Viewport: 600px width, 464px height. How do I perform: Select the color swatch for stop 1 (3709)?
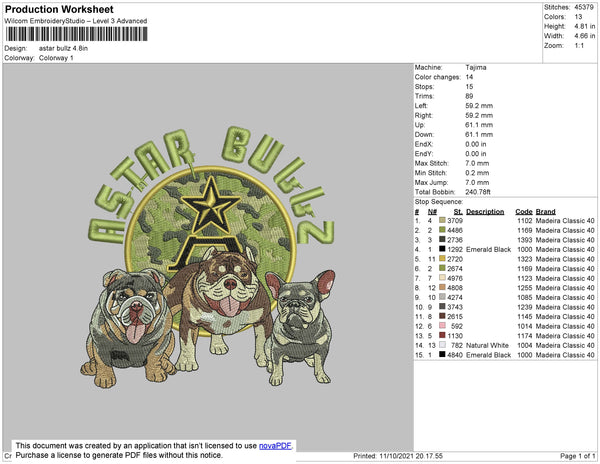442,220
